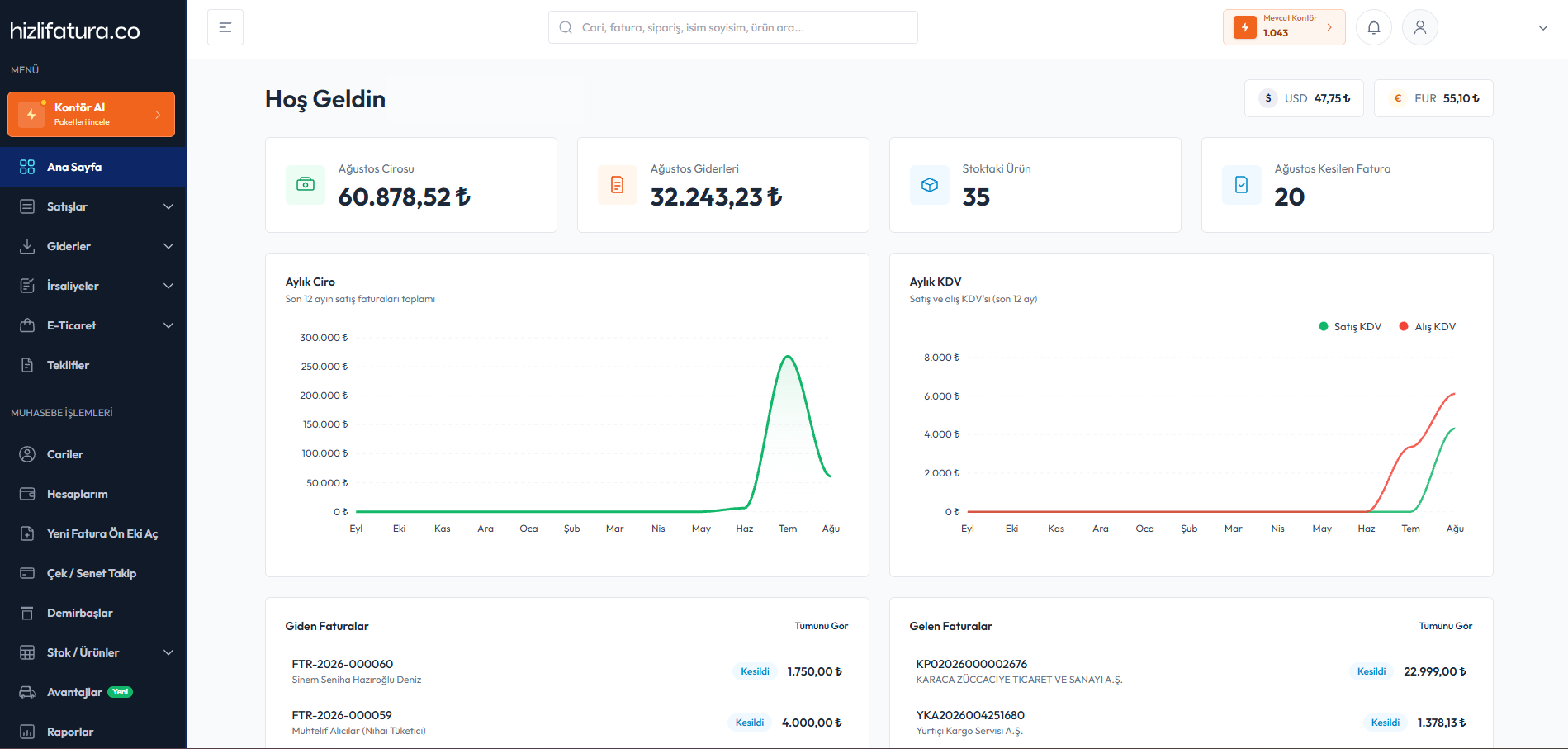Click the Demirbaşlar archive icon
Screen dimensions: 1568x749
(27, 613)
